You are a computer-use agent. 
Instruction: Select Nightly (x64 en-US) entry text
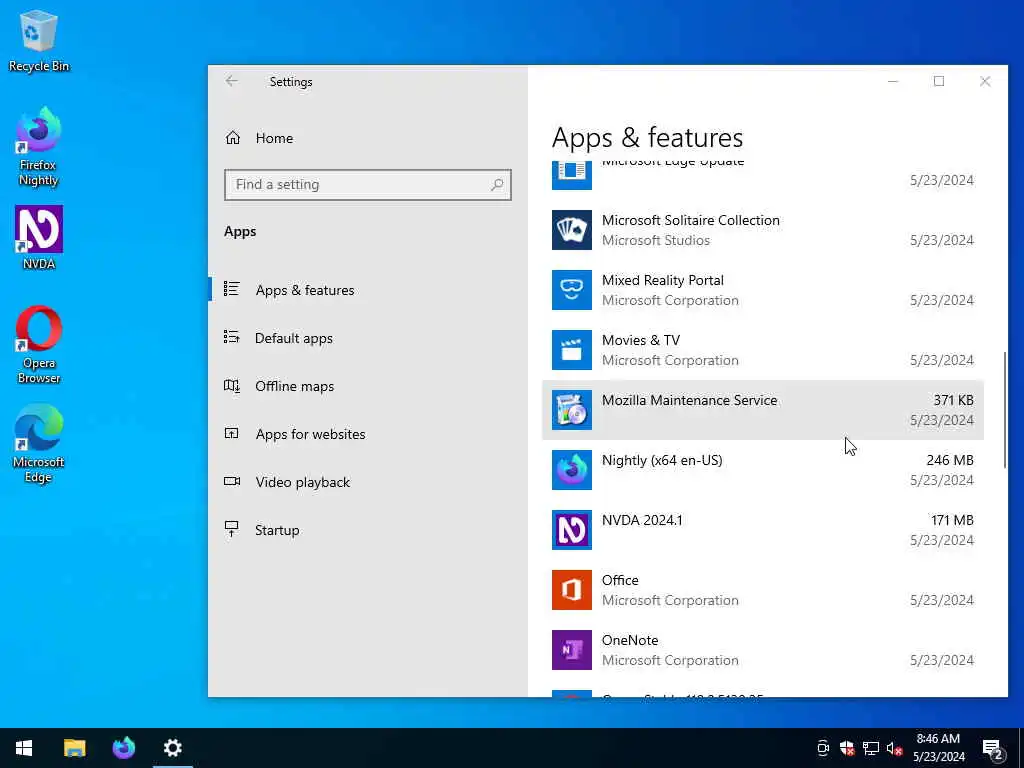pyautogui.click(x=662, y=460)
